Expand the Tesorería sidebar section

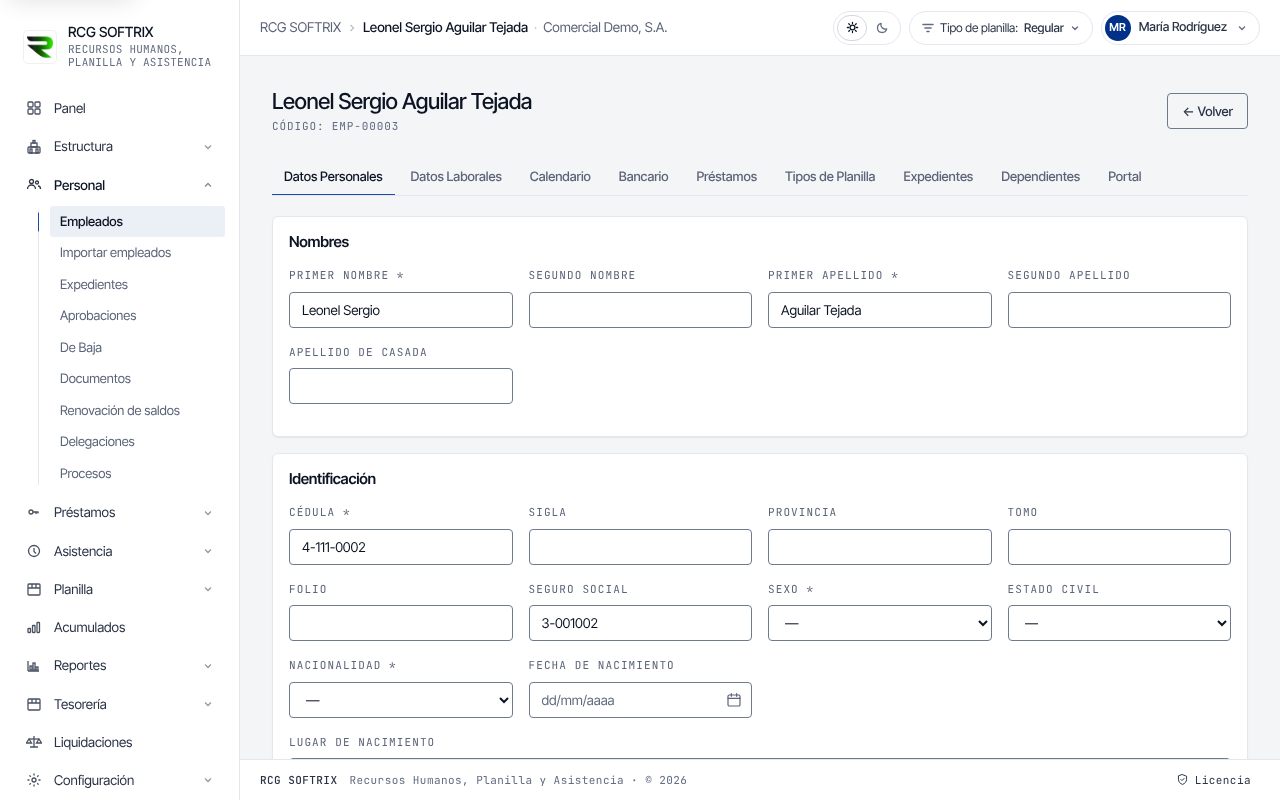point(208,704)
